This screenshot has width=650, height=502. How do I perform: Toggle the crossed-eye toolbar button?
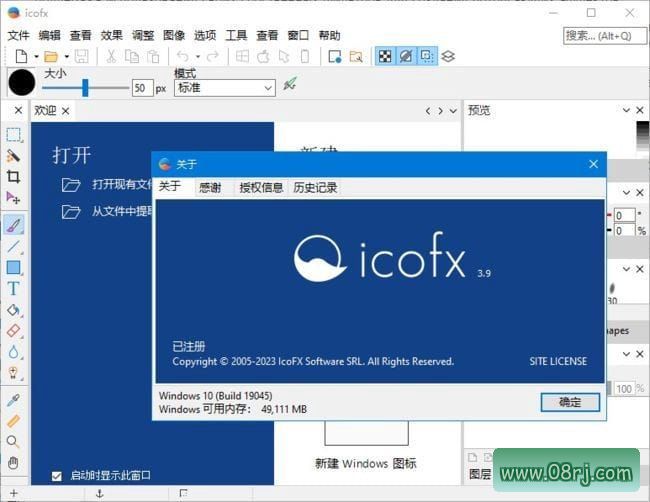click(406, 56)
